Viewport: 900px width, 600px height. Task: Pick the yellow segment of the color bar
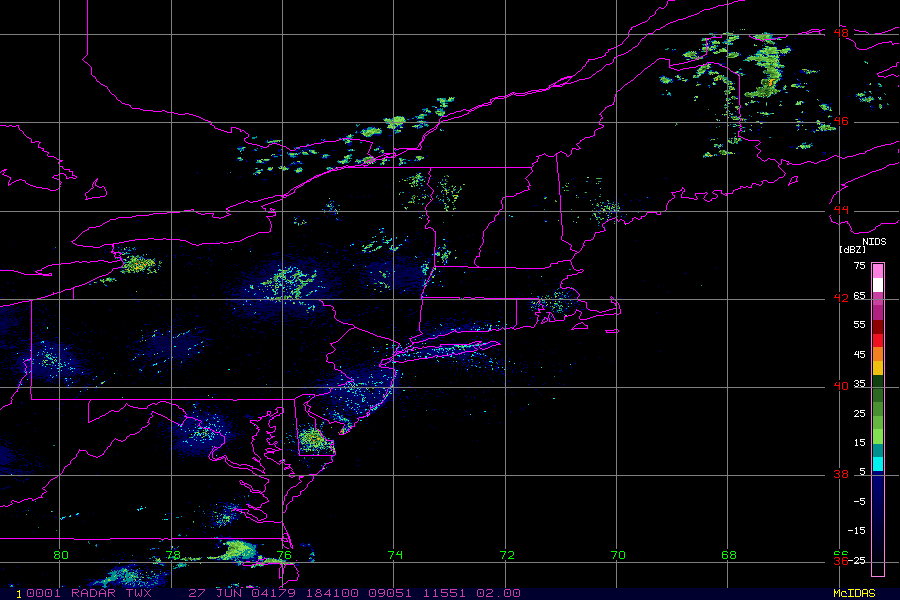click(x=878, y=368)
